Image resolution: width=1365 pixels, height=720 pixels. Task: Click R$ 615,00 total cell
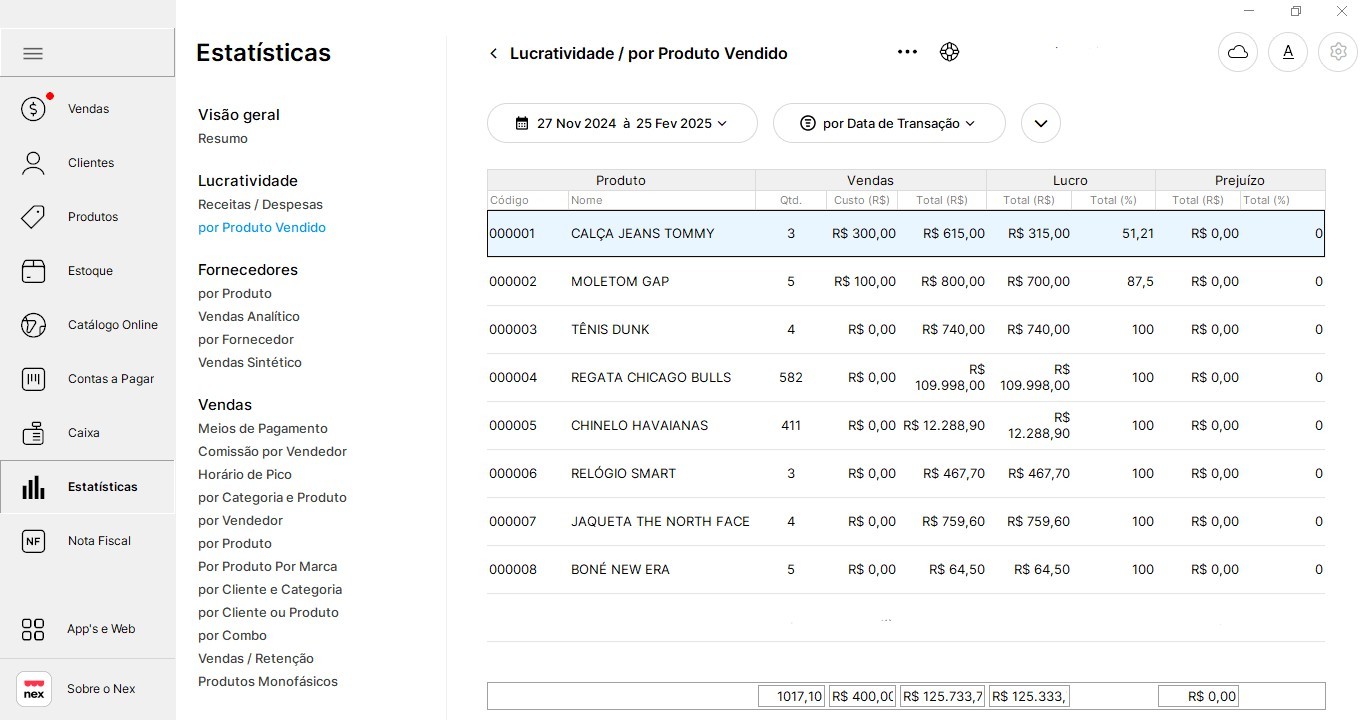point(954,234)
